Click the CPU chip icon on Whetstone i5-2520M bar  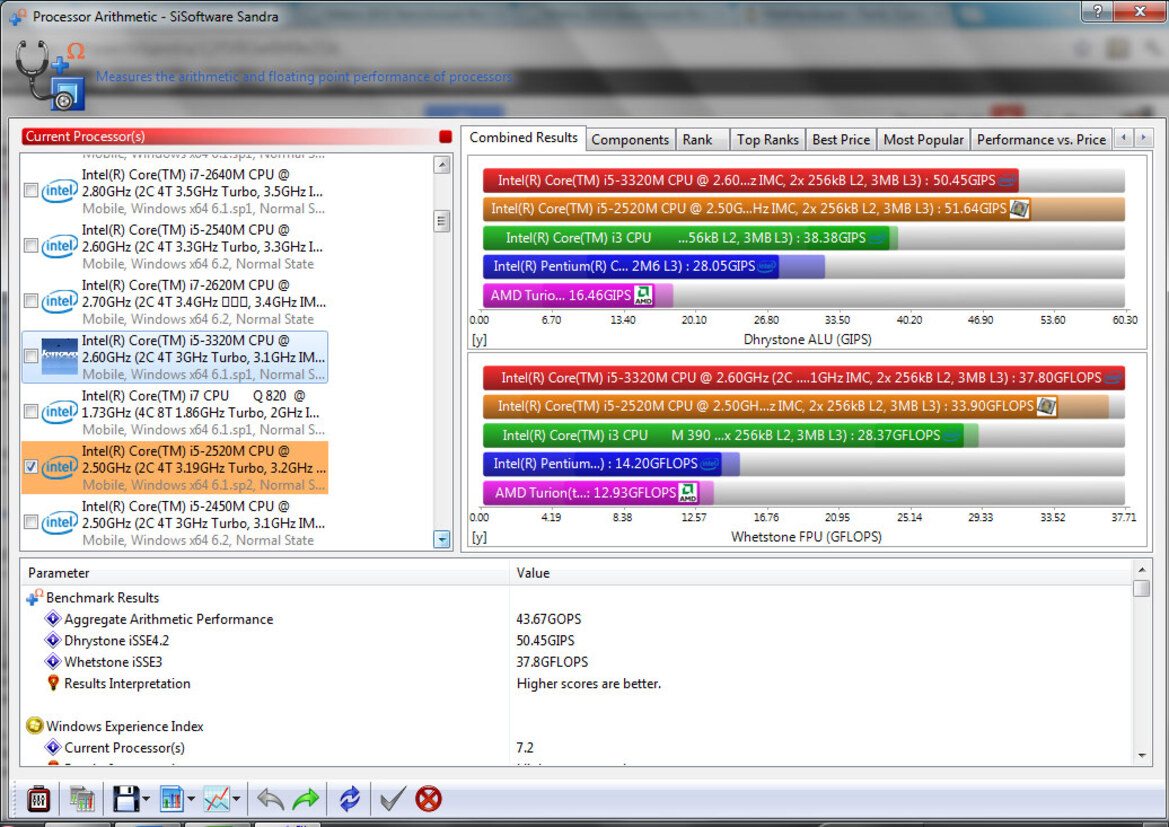coord(1047,406)
